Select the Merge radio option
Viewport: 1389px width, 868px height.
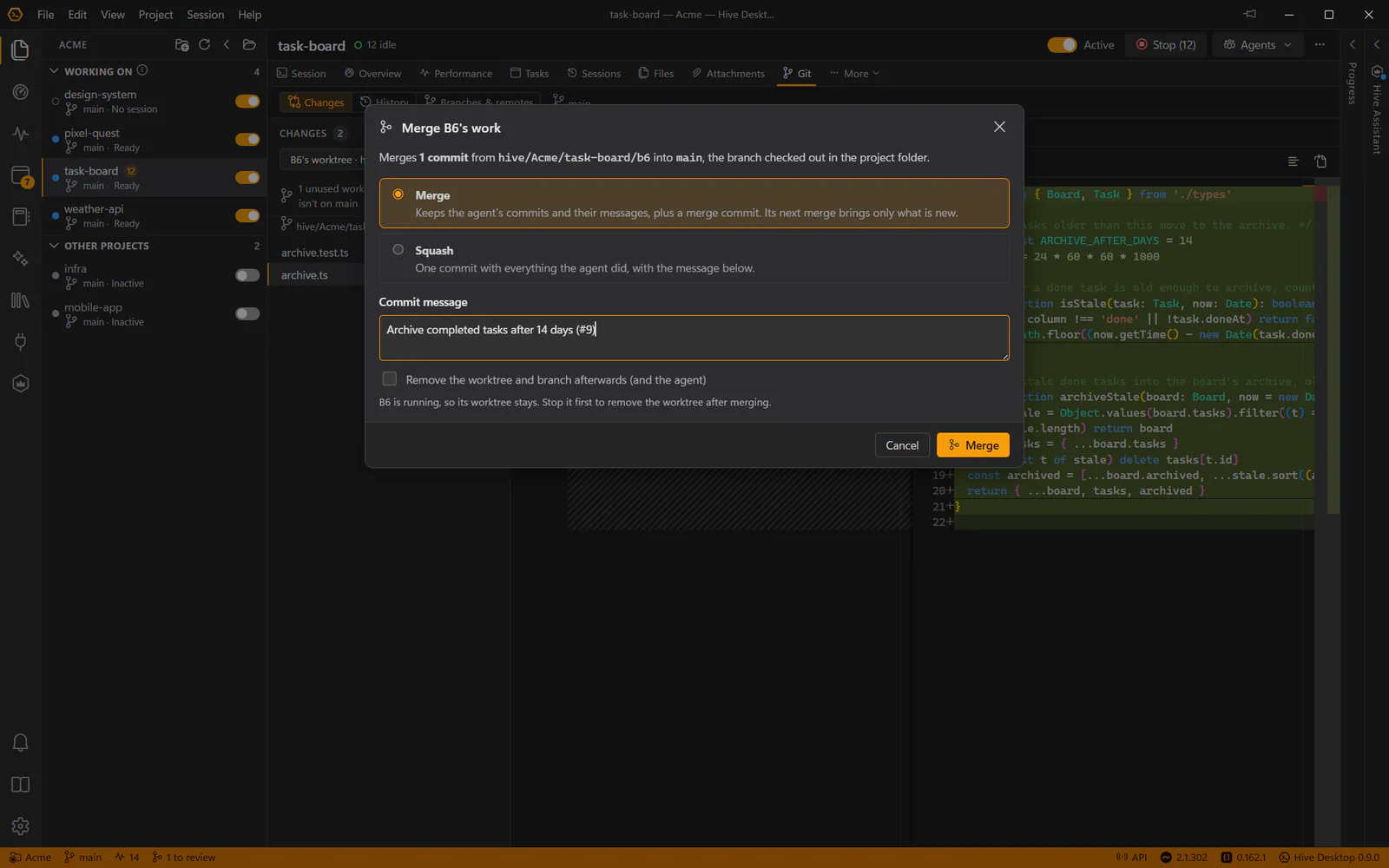click(398, 194)
